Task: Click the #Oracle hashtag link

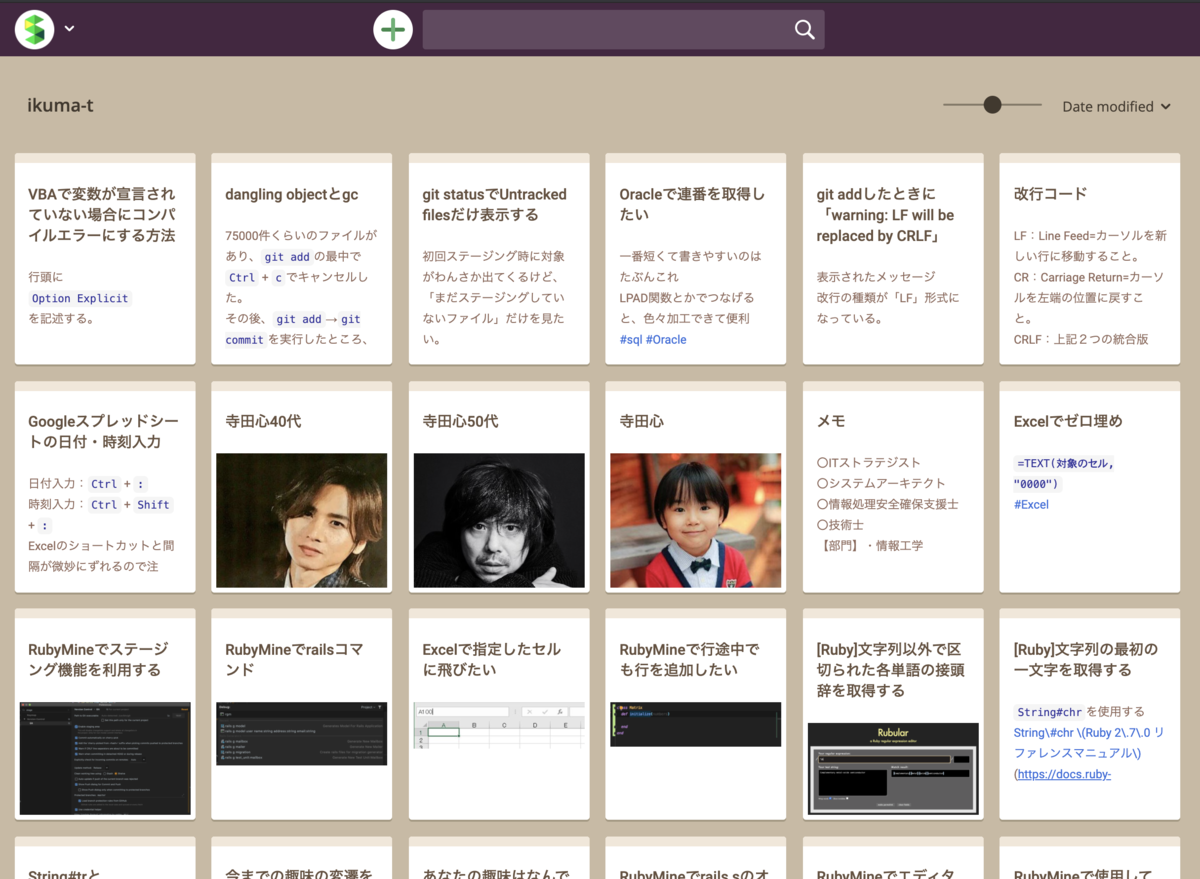Action: click(666, 340)
